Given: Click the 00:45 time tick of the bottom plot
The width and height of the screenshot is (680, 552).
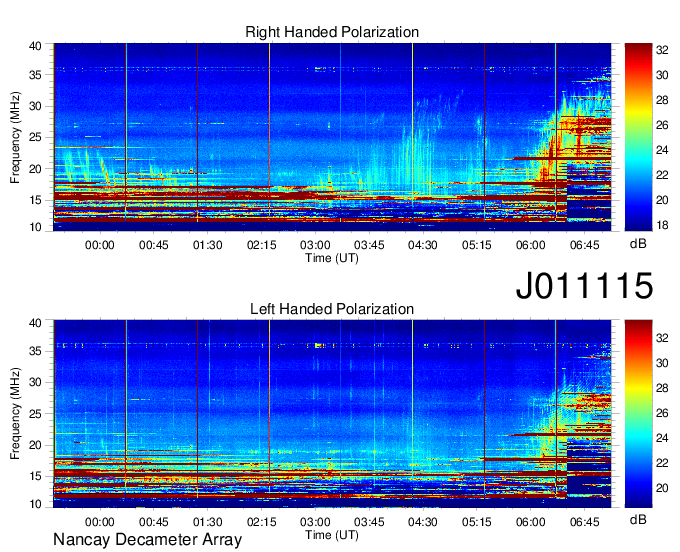Looking at the screenshot, I should point(154,522).
